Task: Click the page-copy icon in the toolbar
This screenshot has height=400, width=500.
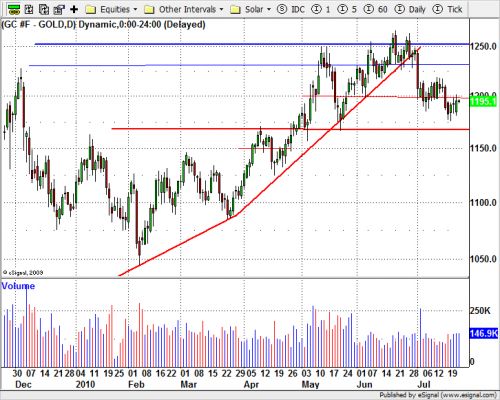Action: [44, 9]
